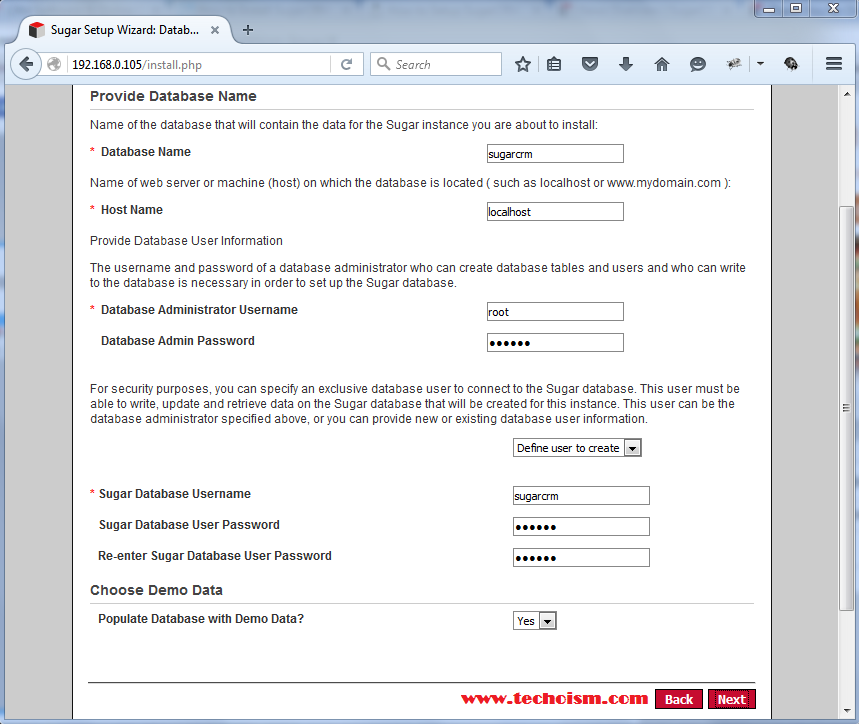Screen dimensions: 859x724
Task: Click the Host Name label
Action: click(132, 210)
